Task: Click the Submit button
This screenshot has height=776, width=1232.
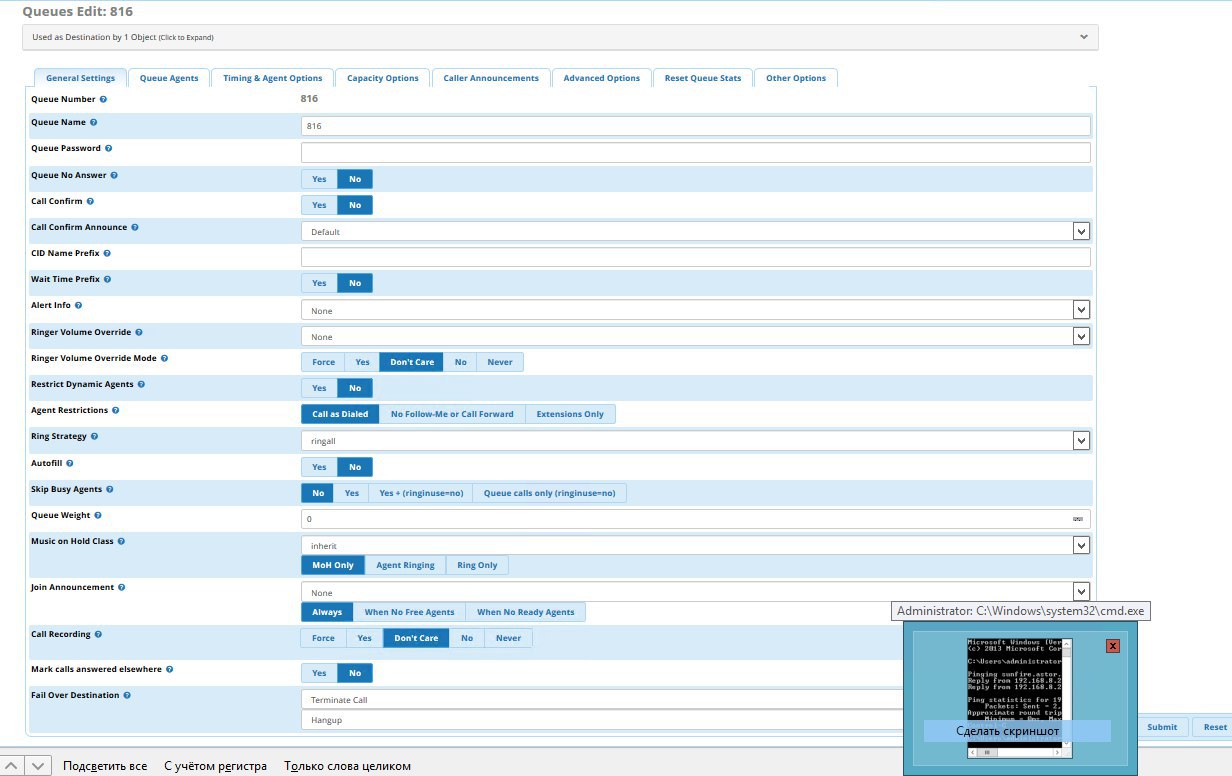Action: tap(1162, 727)
